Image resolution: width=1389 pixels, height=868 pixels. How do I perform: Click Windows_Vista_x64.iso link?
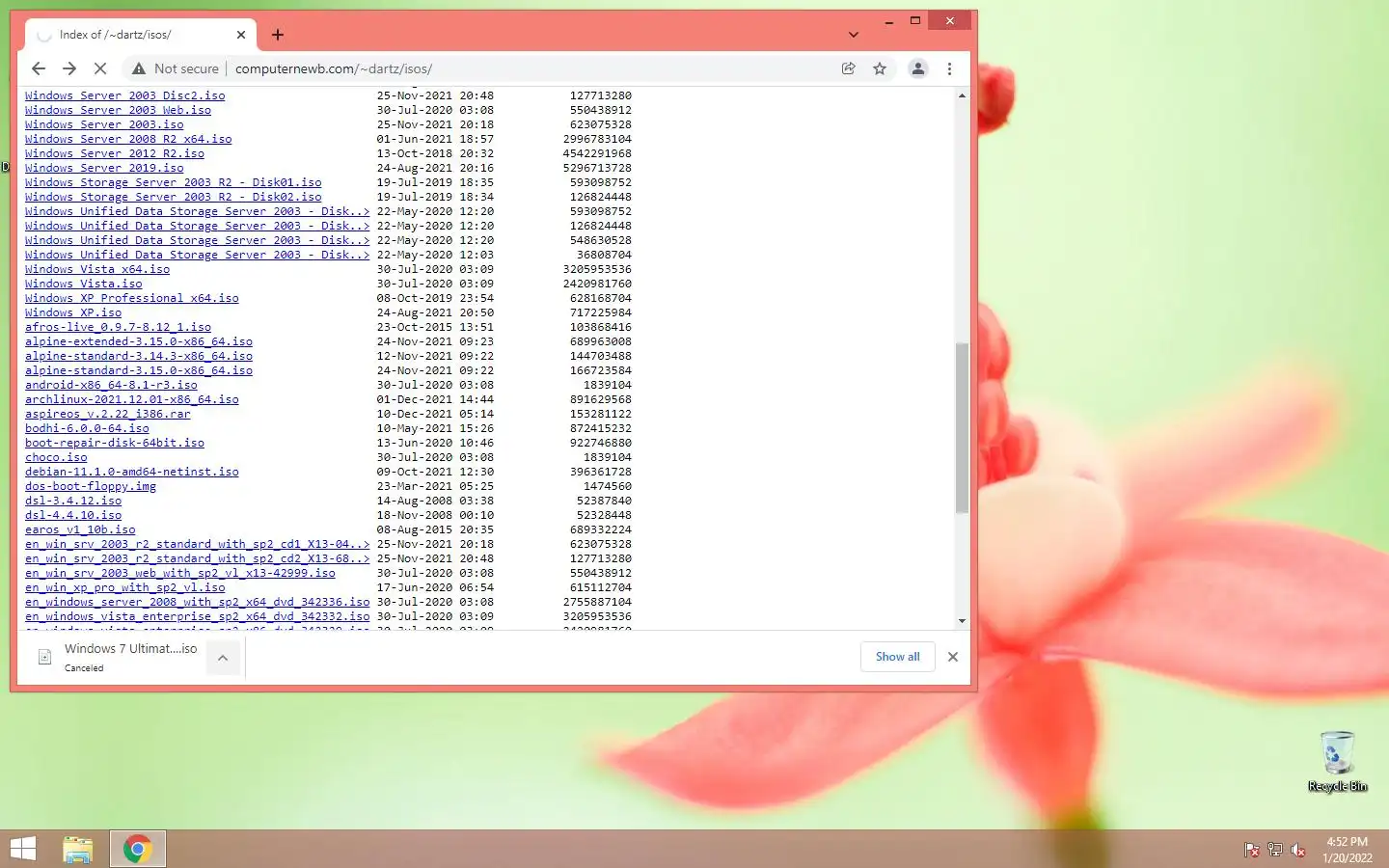click(x=97, y=269)
